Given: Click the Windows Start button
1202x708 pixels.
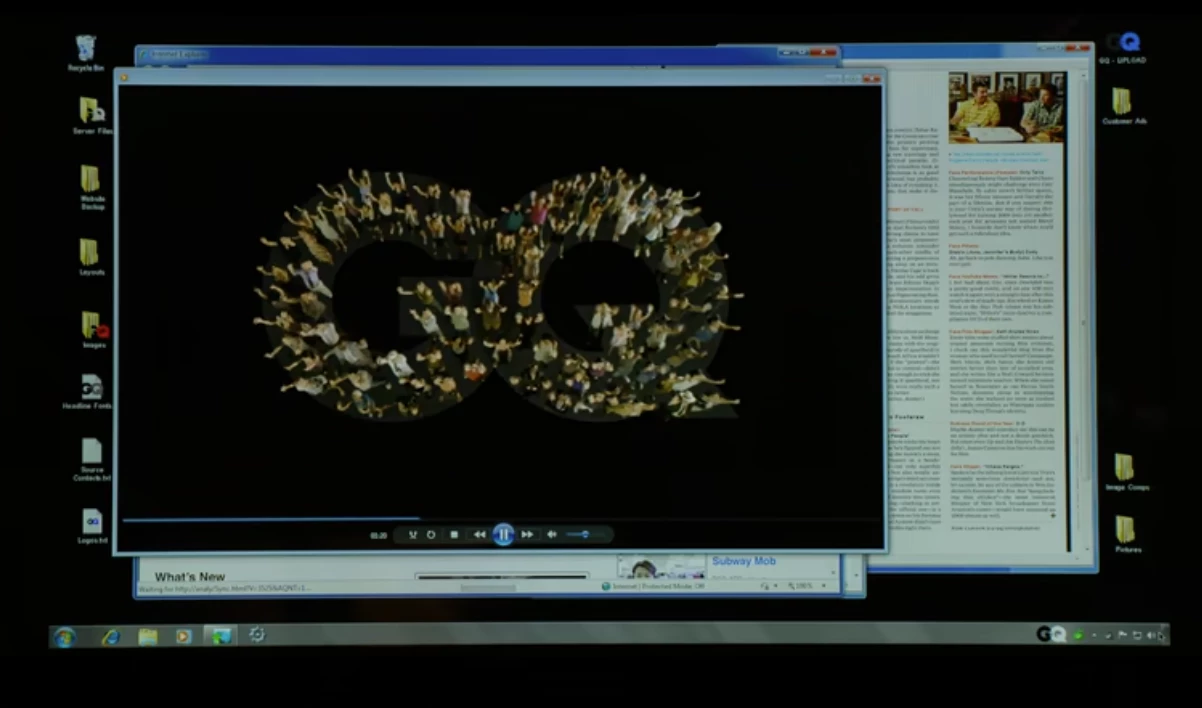Looking at the screenshot, I should [x=65, y=637].
